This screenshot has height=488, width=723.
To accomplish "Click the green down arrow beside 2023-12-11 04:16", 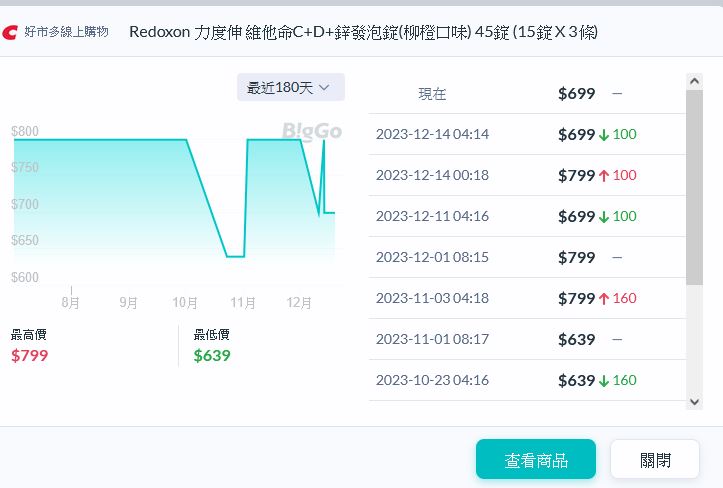I will tap(604, 216).
